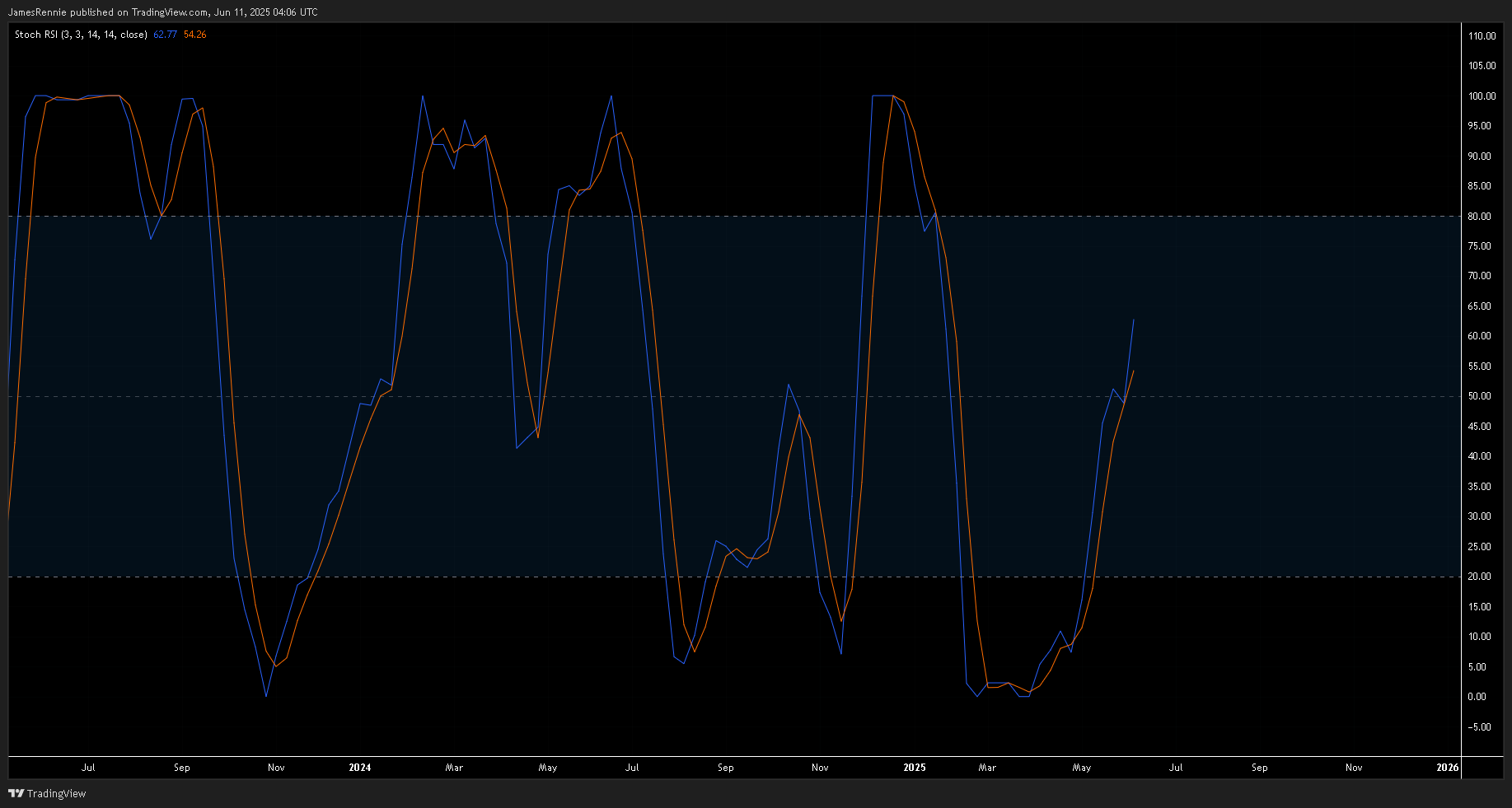1512x808 pixels.
Task: Select the 65.00 scale label
Action: [1479, 306]
